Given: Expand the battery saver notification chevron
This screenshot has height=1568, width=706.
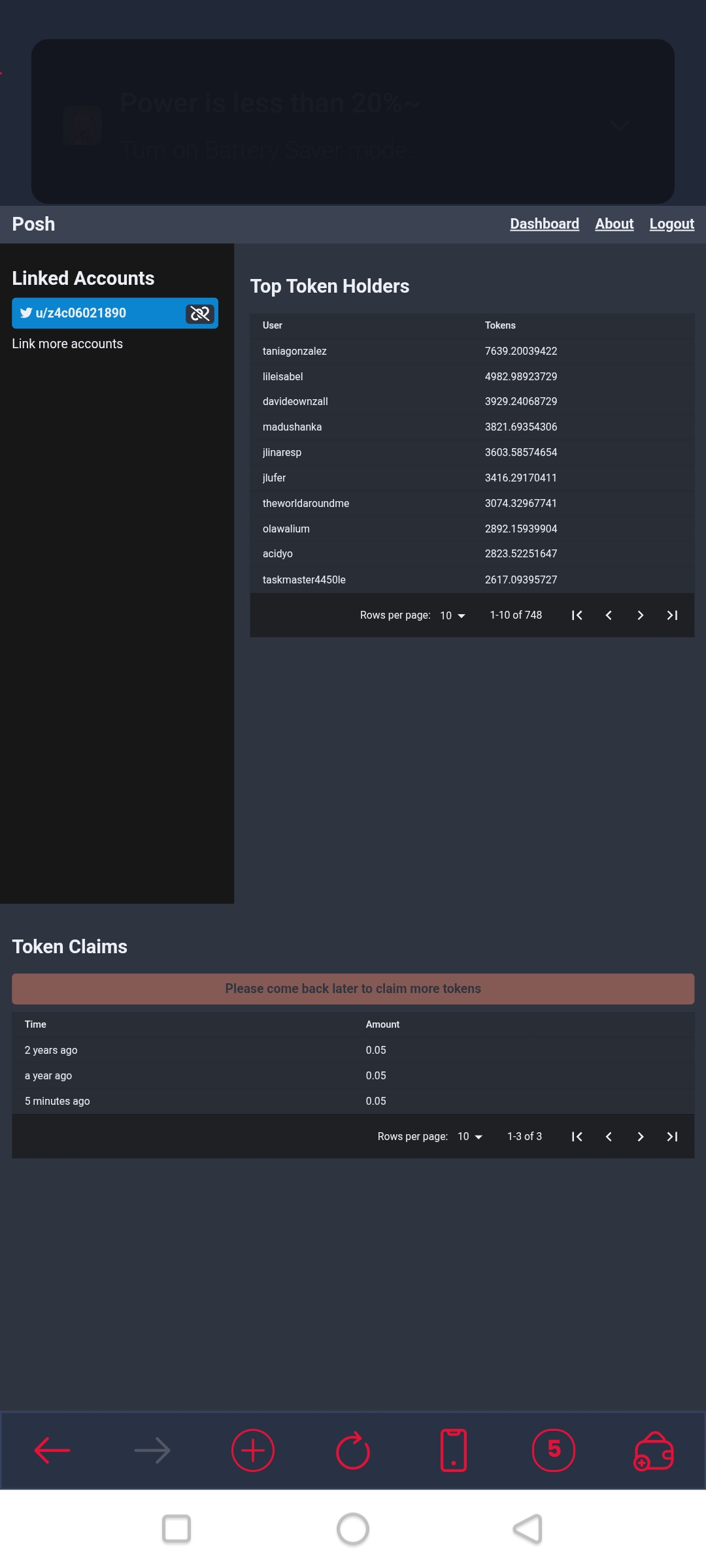Looking at the screenshot, I should (x=620, y=125).
